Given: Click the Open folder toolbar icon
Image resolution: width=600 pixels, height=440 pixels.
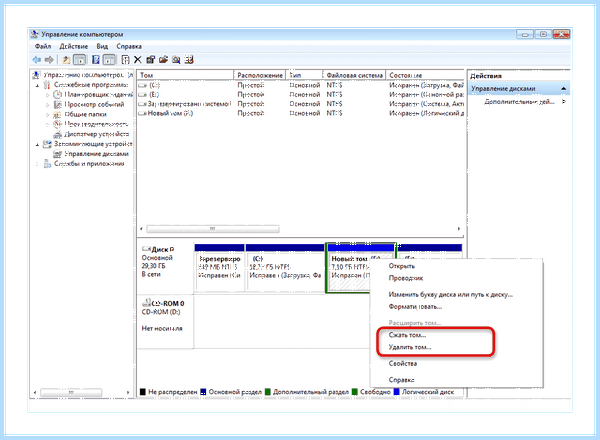Looking at the screenshot, I should (x=163, y=60).
